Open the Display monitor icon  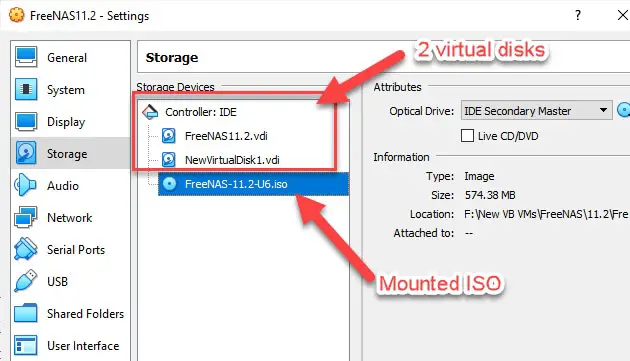pyautogui.click(x=26, y=121)
